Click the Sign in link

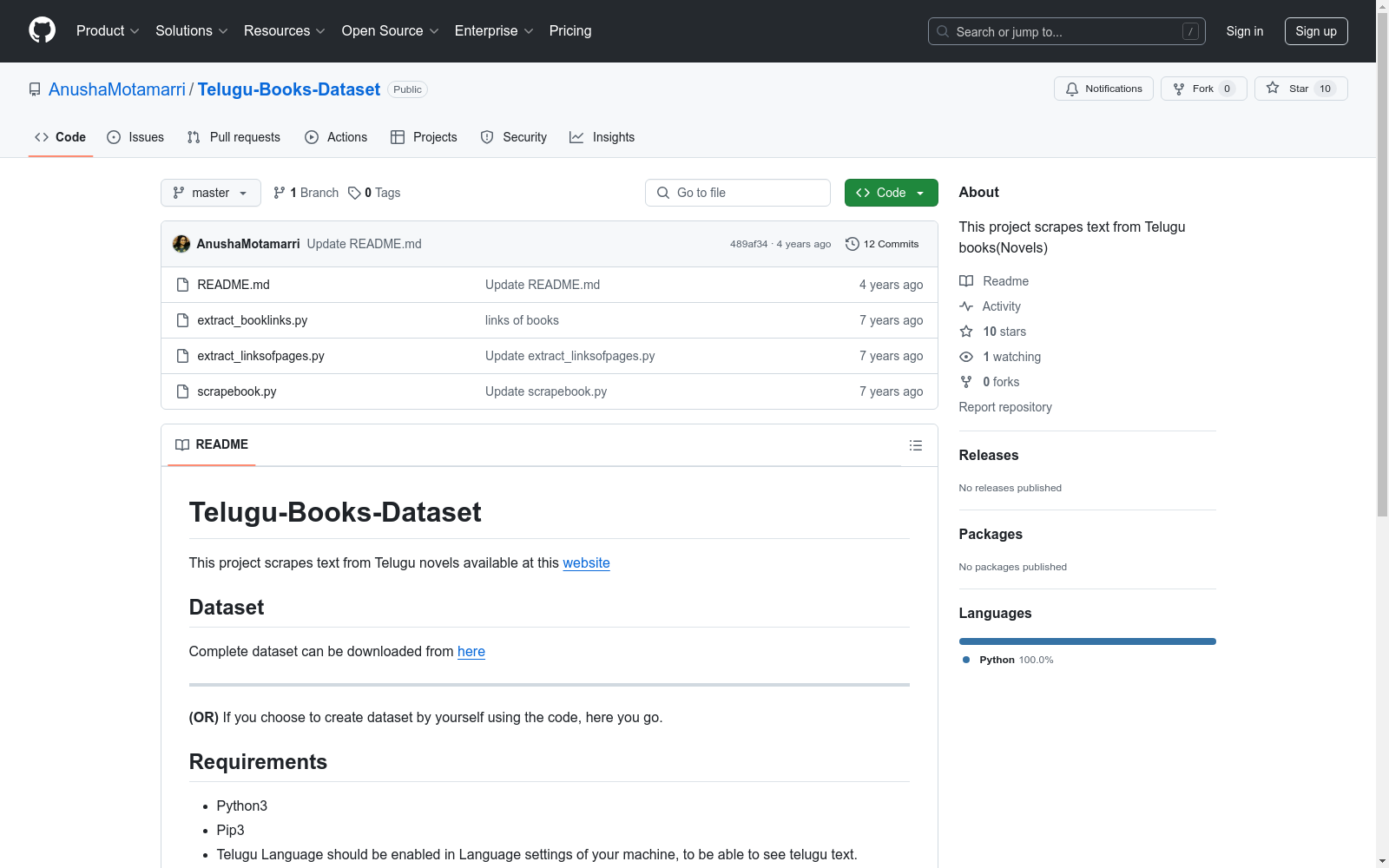[1245, 31]
